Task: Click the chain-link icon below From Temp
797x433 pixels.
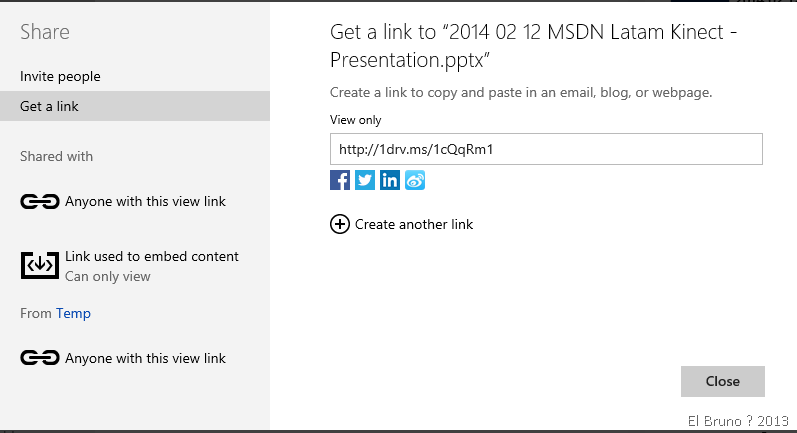Action: pyautogui.click(x=40, y=358)
